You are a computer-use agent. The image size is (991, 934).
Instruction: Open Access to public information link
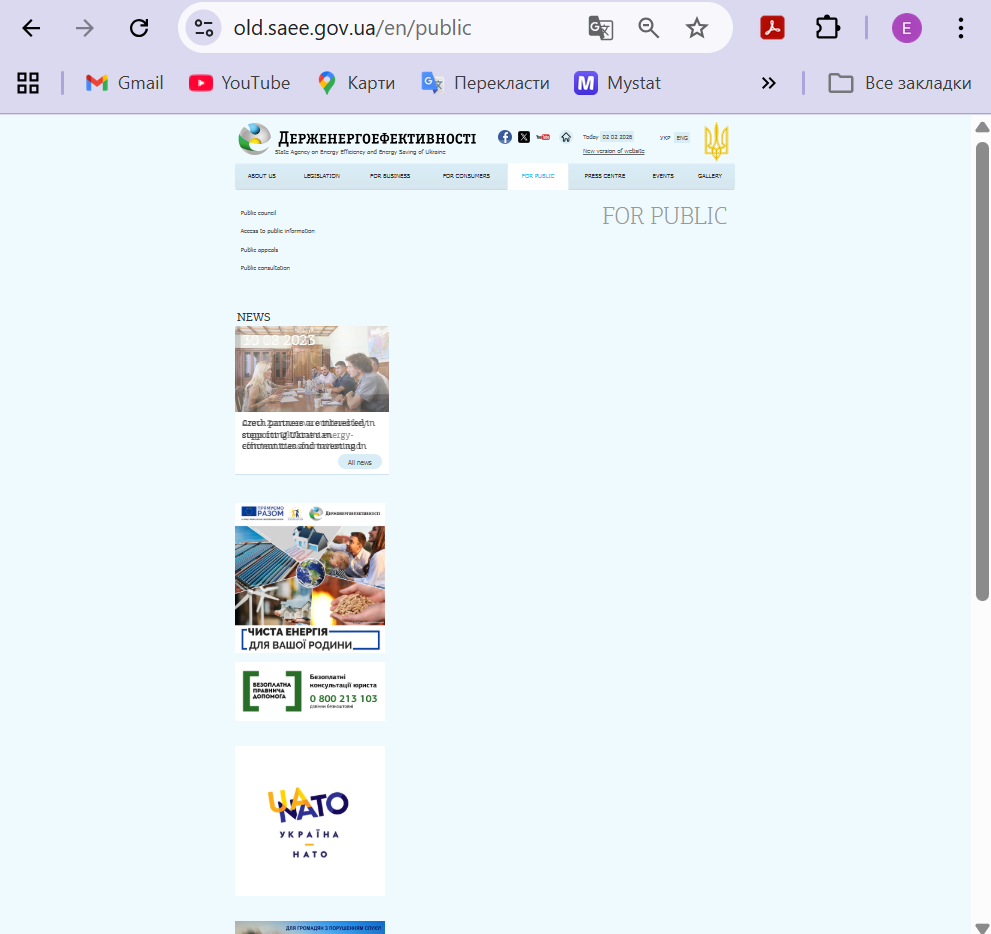277,231
